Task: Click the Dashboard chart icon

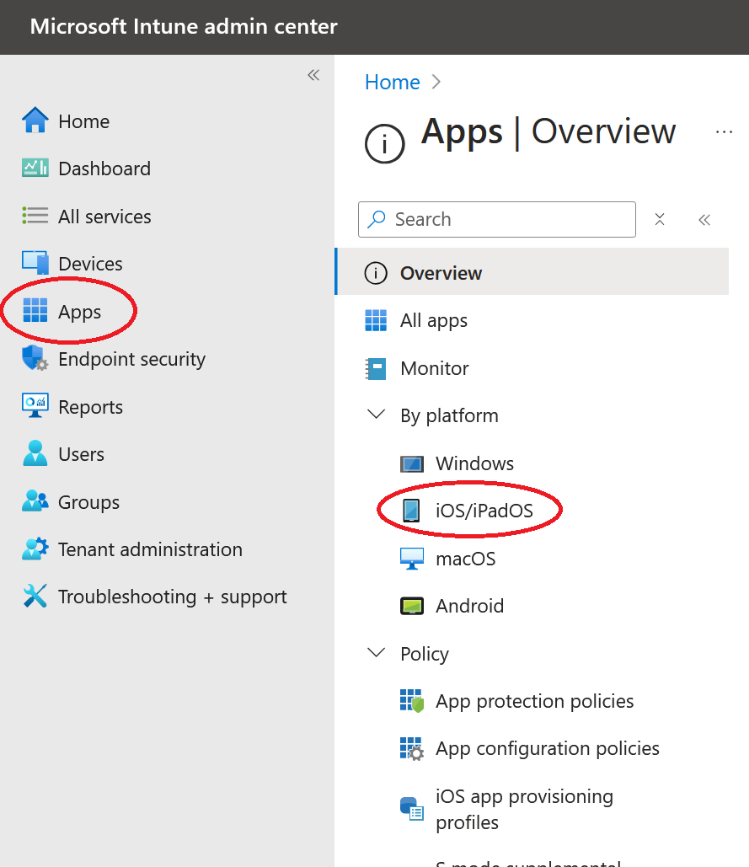Action: coord(35,168)
